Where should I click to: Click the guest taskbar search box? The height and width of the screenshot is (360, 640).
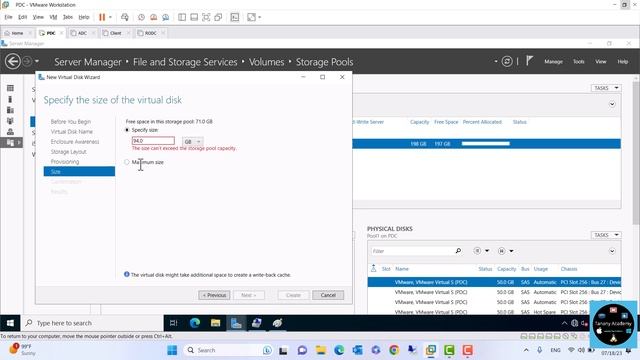[92, 323]
